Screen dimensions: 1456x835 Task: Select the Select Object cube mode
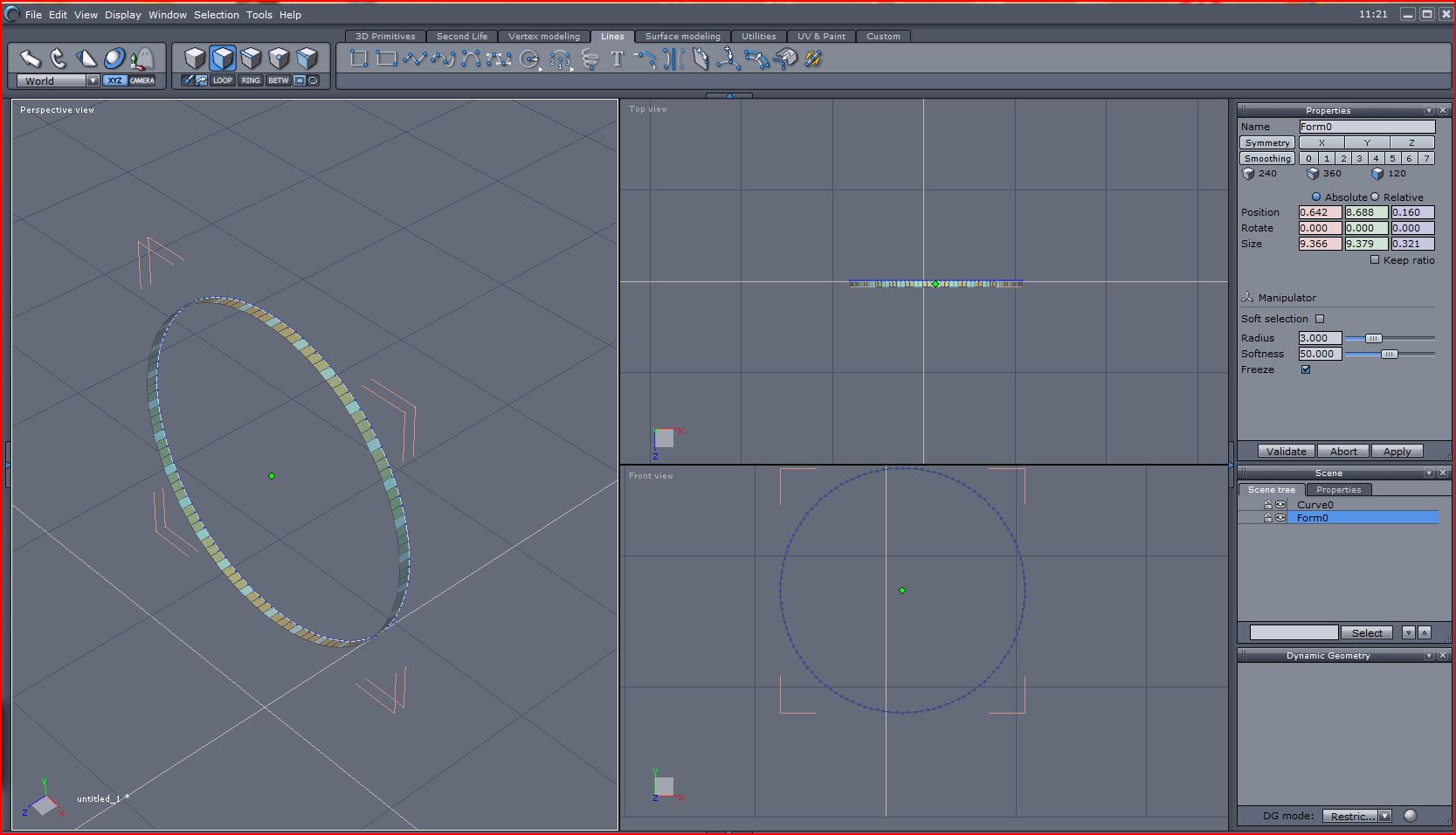pos(195,59)
